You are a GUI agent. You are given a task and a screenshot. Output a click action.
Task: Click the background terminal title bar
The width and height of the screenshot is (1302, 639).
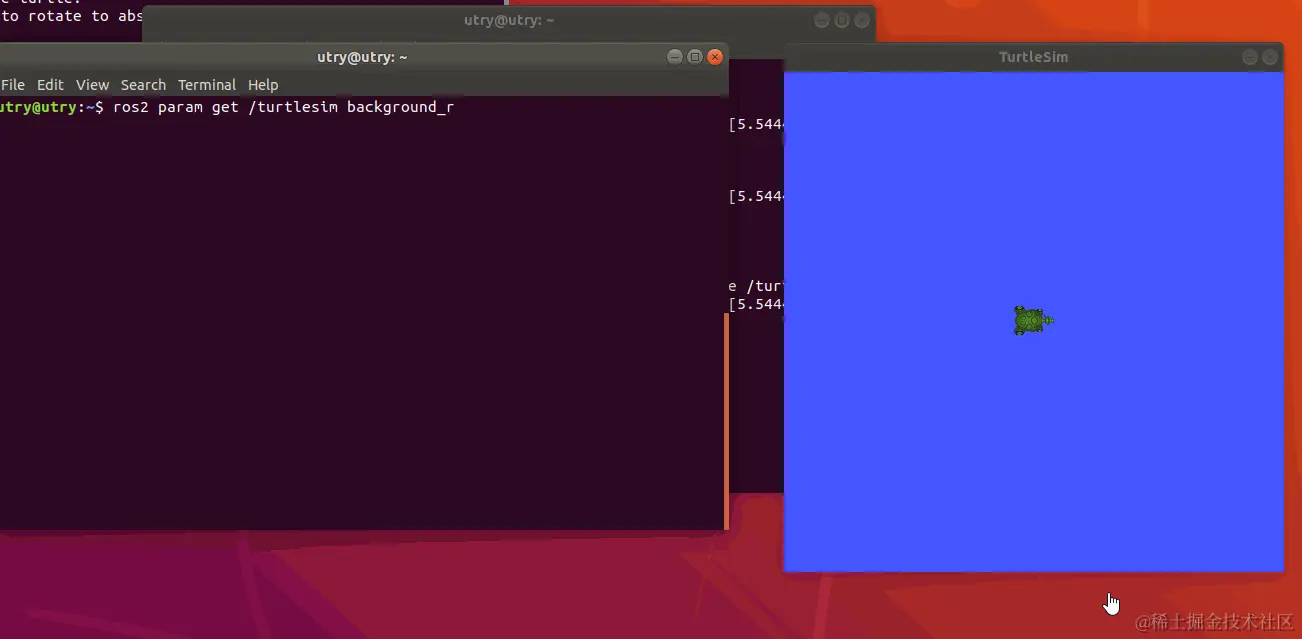coord(509,20)
